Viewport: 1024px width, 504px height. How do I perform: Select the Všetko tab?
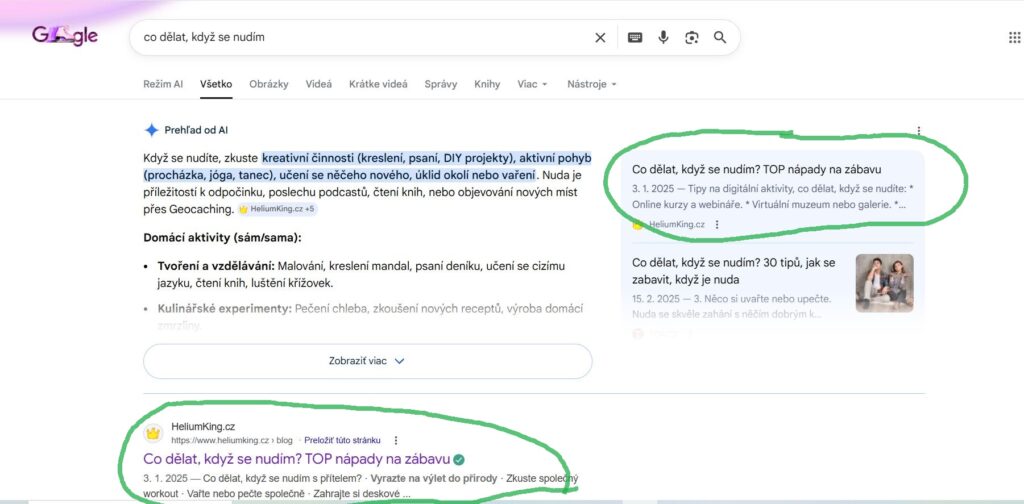tap(216, 84)
